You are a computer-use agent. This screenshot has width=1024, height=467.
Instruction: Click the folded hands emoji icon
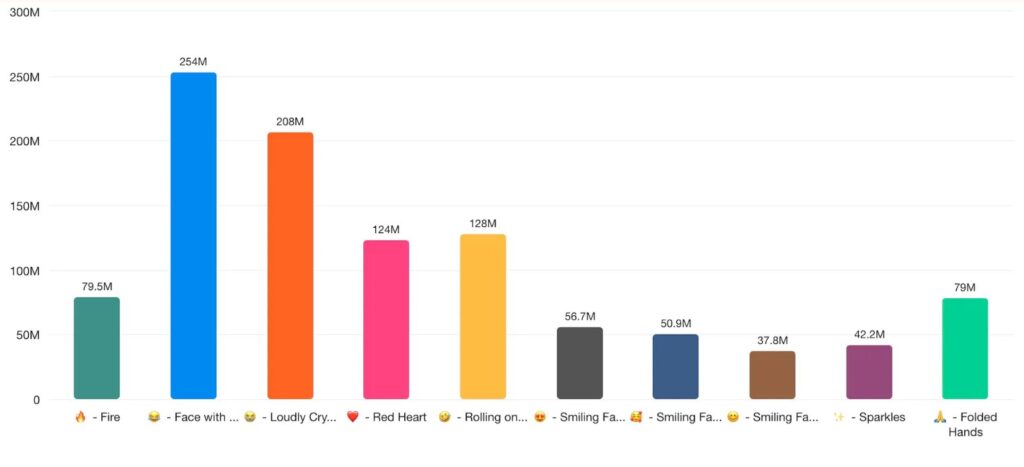coord(940,417)
